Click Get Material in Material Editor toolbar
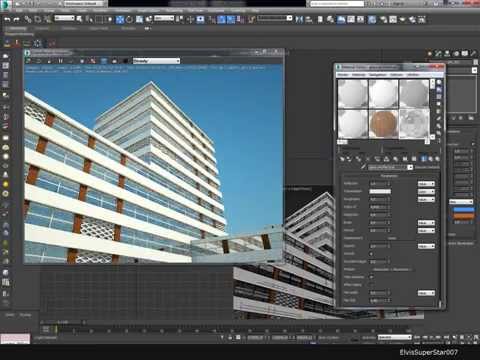The width and height of the screenshot is (480, 360). 342,159
